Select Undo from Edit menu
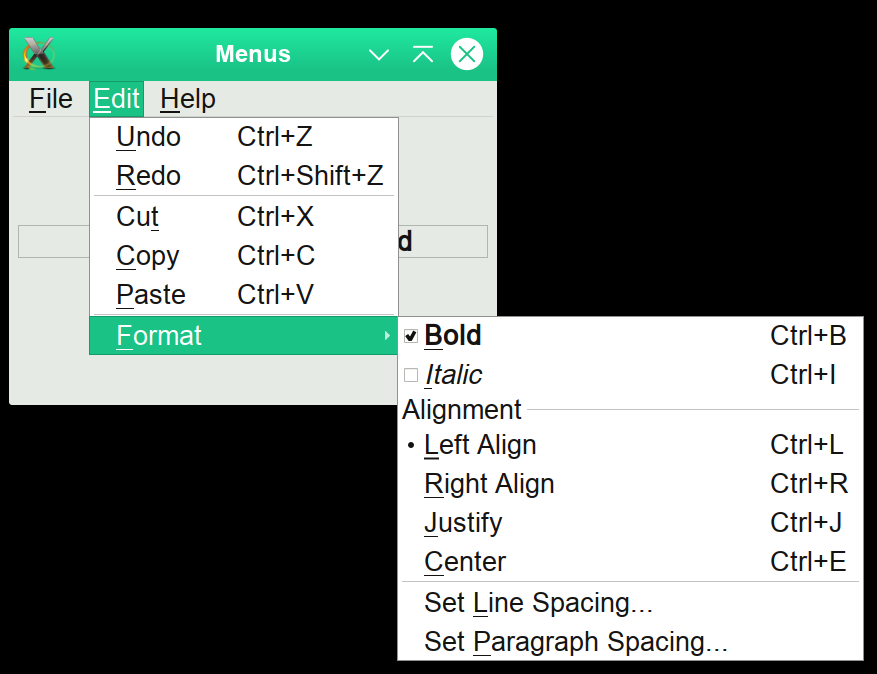The height and width of the screenshot is (674, 877). point(149,137)
